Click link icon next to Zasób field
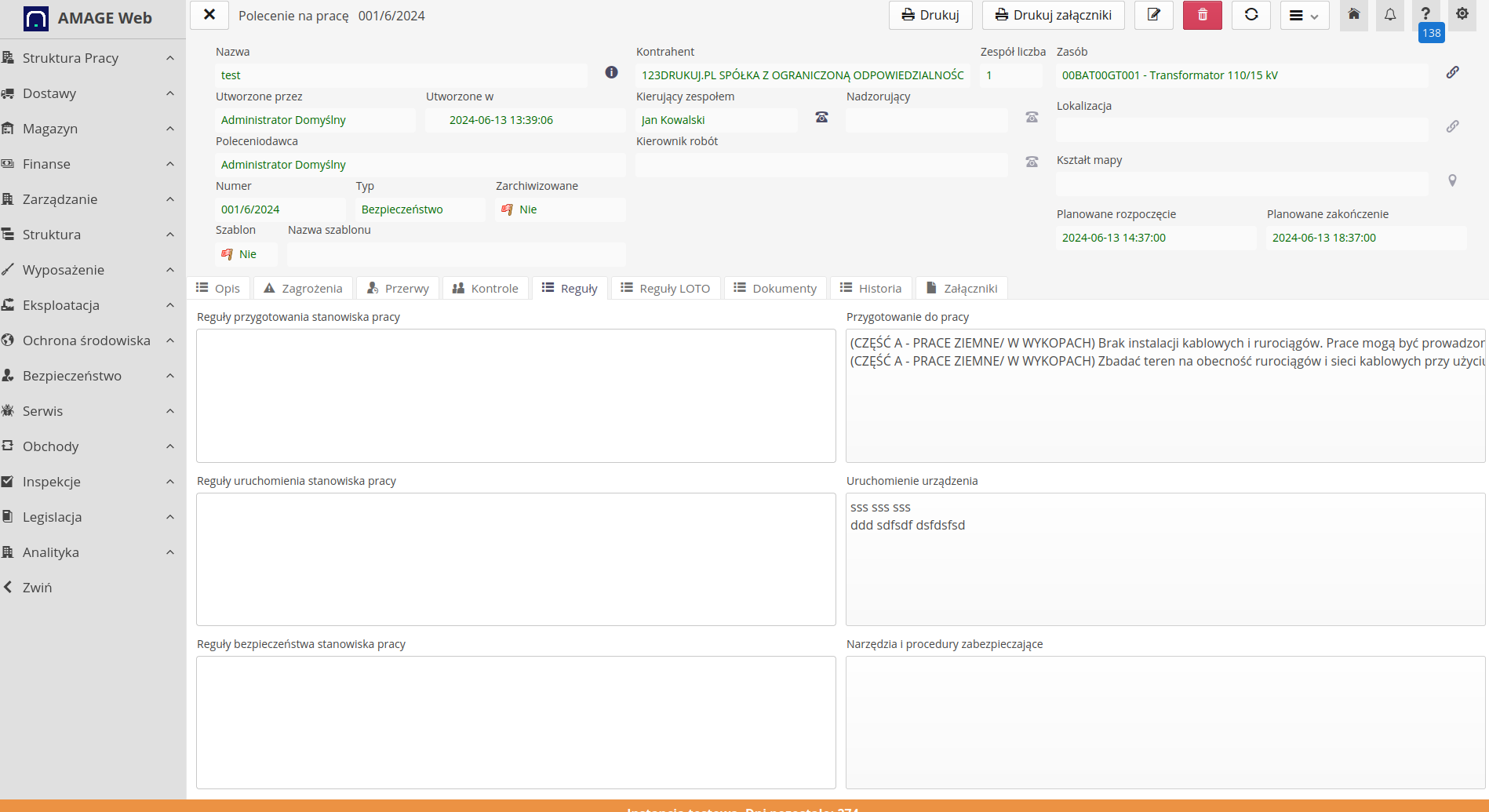 pyautogui.click(x=1452, y=72)
